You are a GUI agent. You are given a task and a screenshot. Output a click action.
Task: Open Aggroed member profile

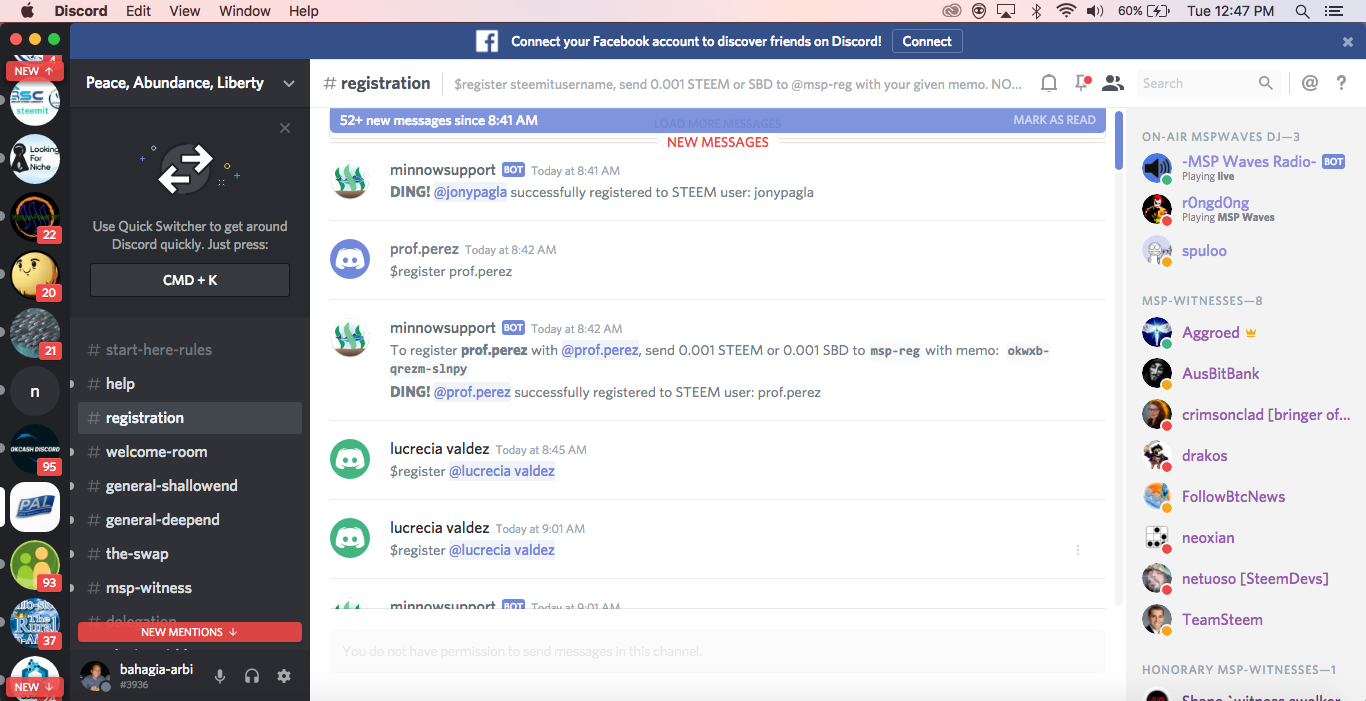(x=1243, y=333)
